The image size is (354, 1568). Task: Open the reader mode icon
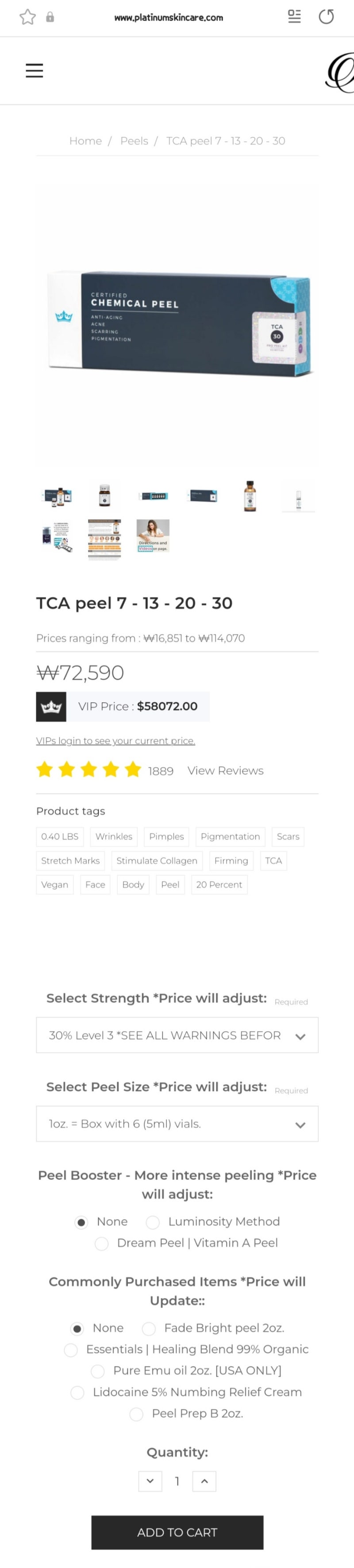(294, 16)
